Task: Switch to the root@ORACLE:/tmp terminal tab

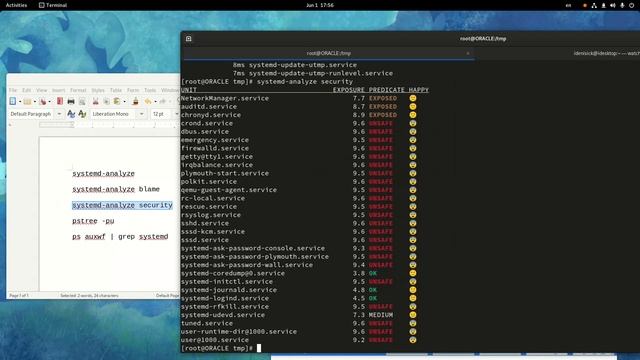Action: tap(329, 53)
